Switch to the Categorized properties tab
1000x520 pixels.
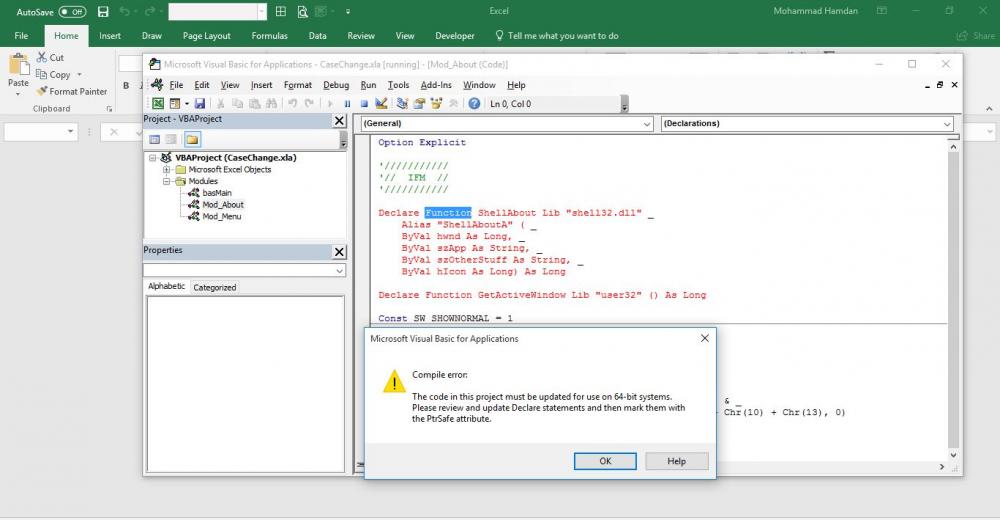pos(214,288)
